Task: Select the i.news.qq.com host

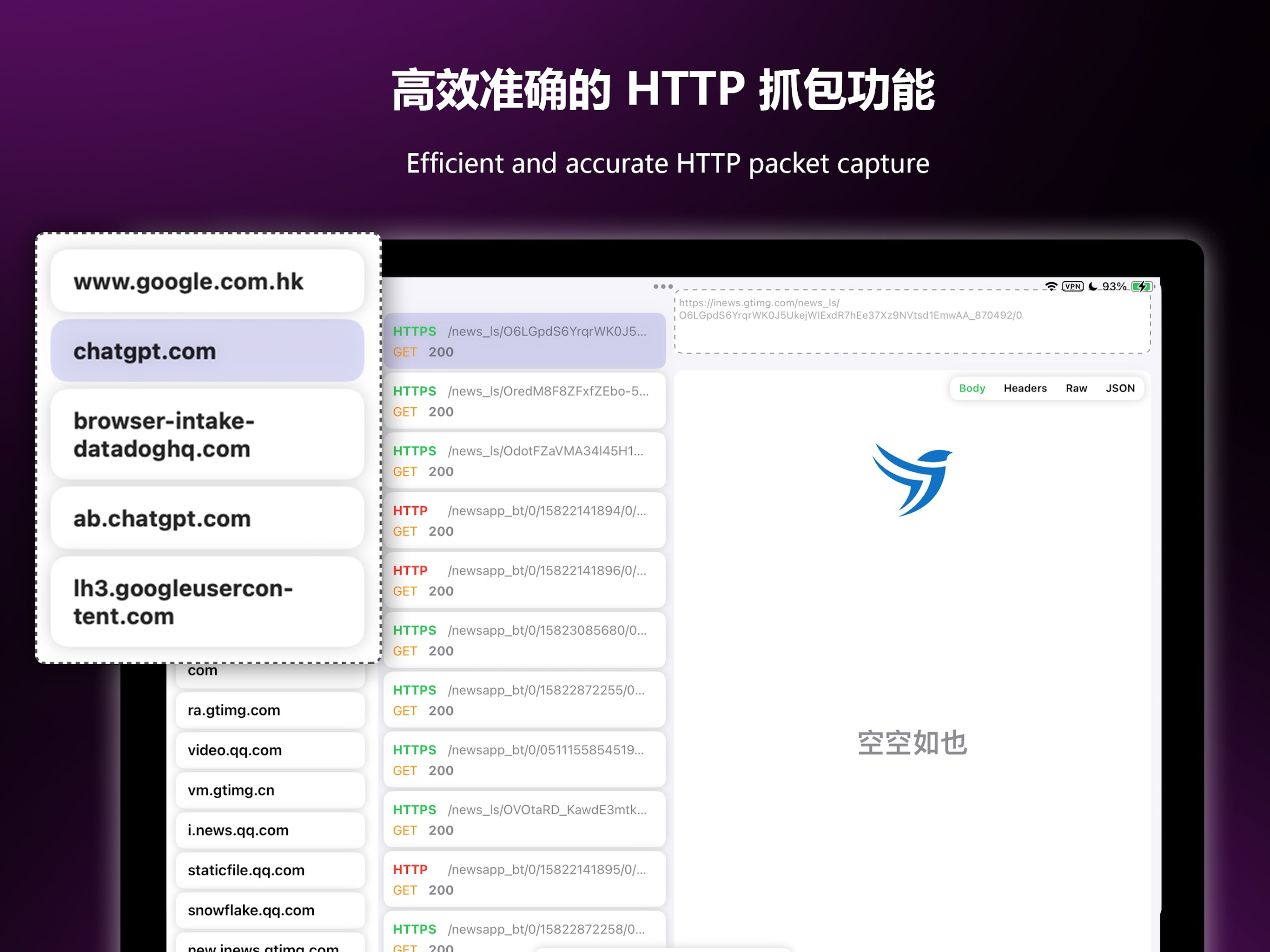Action: (x=270, y=830)
